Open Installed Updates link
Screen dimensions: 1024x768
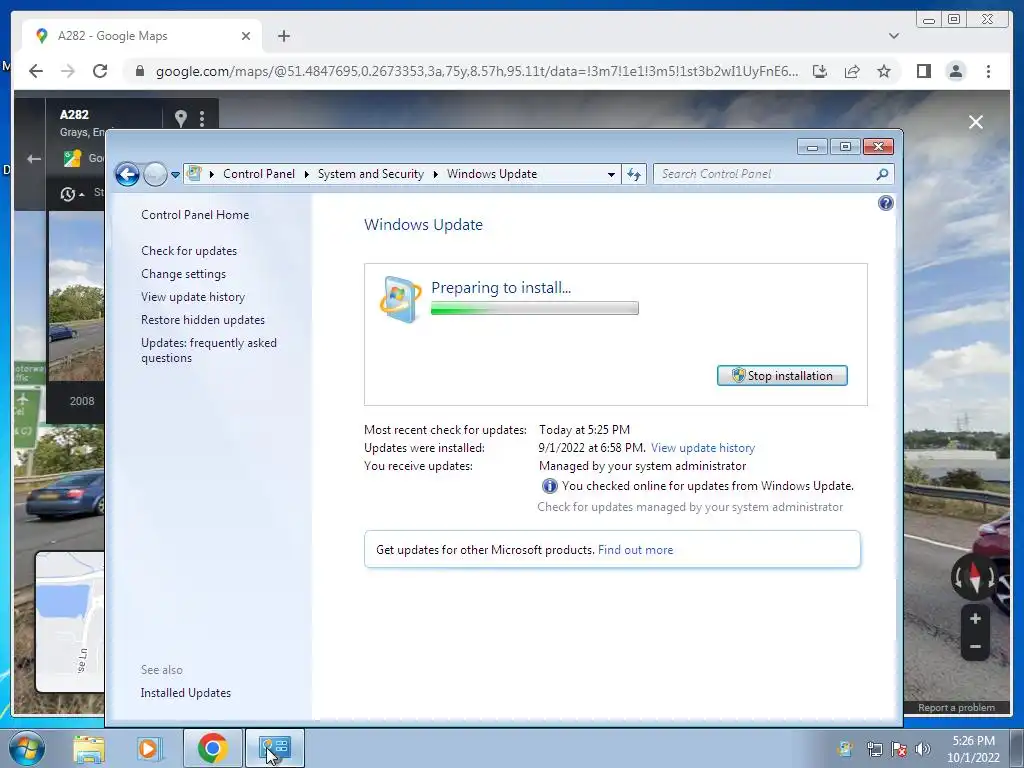pyautogui.click(x=185, y=693)
